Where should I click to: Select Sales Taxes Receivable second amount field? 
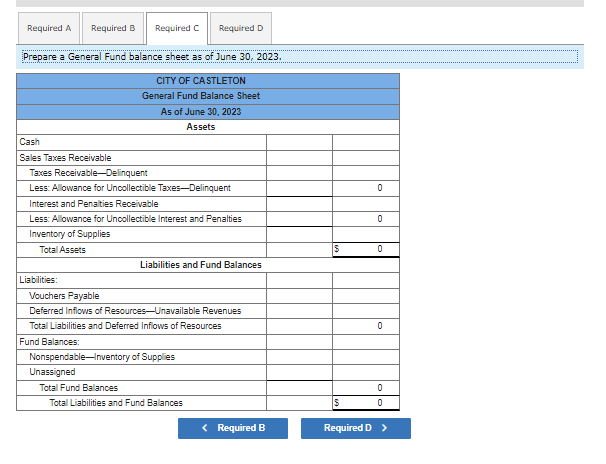coord(366,158)
